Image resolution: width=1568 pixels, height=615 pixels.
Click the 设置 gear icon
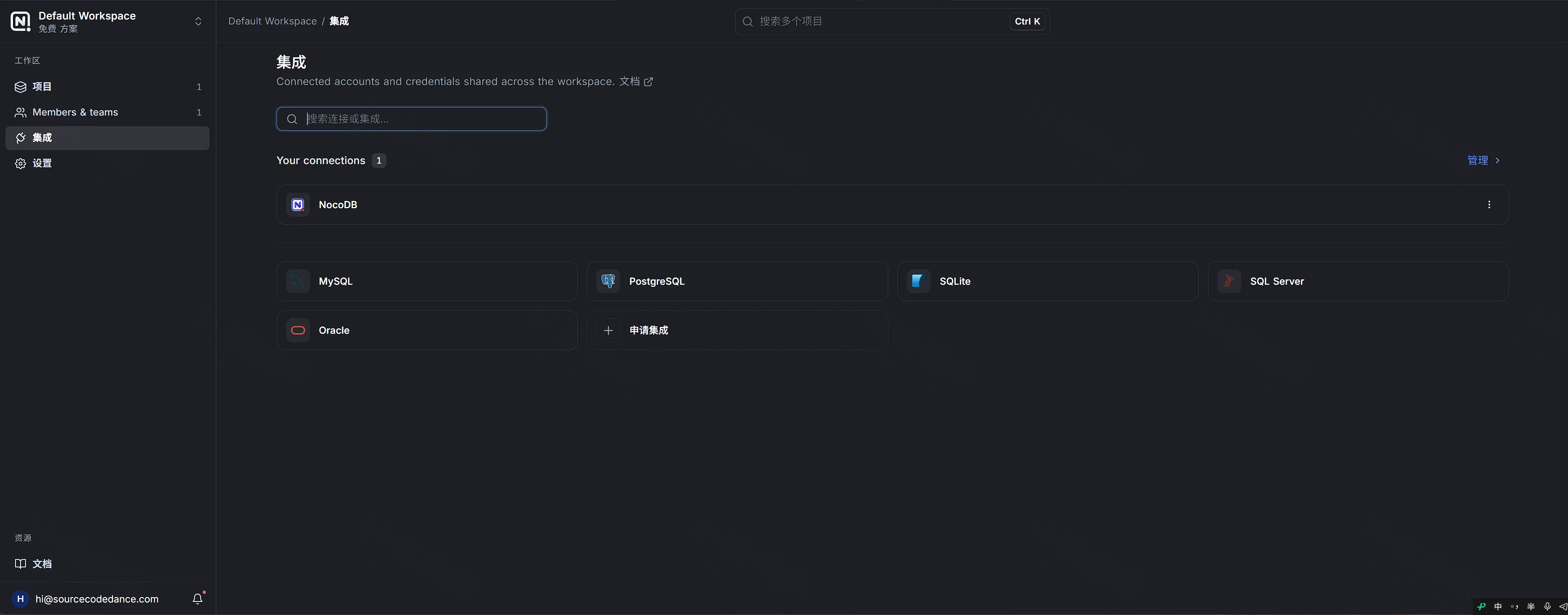click(20, 163)
